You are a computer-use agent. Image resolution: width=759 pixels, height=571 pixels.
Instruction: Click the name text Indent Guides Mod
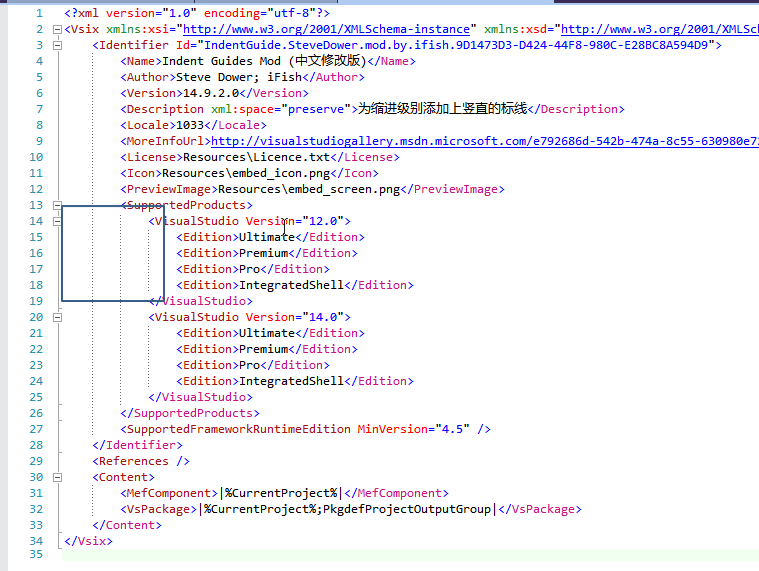click(221, 61)
